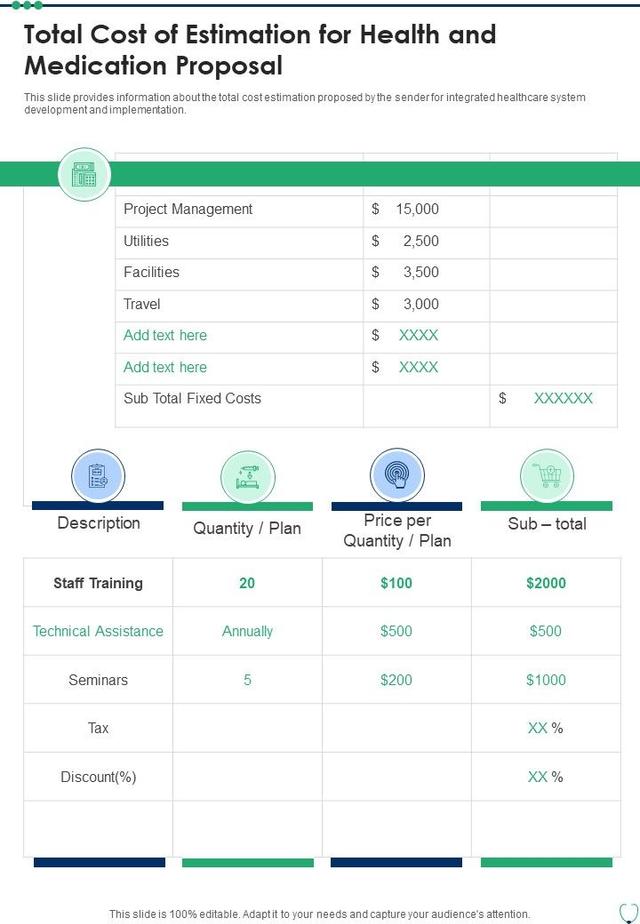This screenshot has width=640, height=924.
Task: Select the 'Tax' row label
Action: coord(98,728)
